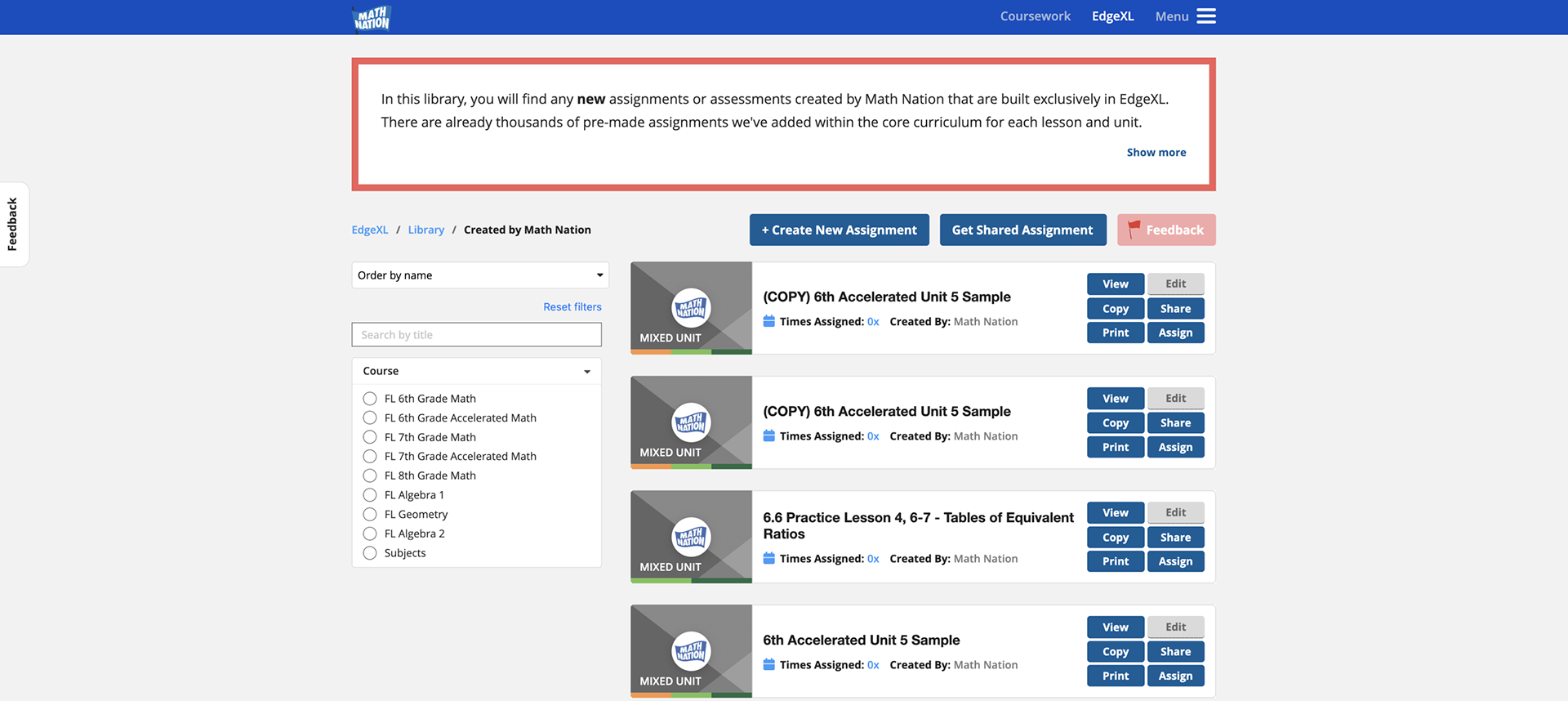Open thumbnail of 6.6 Practice Lesson assignment
The height and width of the screenshot is (701, 1568).
click(x=691, y=537)
